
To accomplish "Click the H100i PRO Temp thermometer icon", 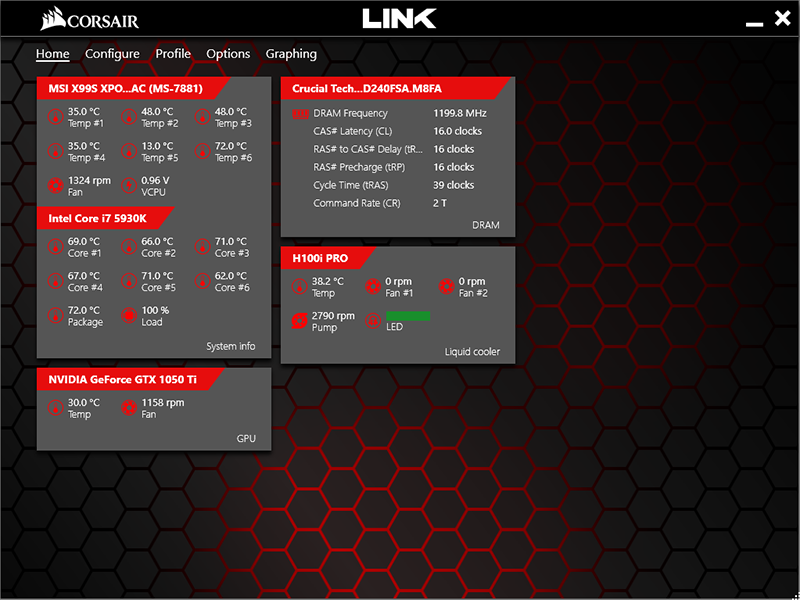I will tap(299, 287).
